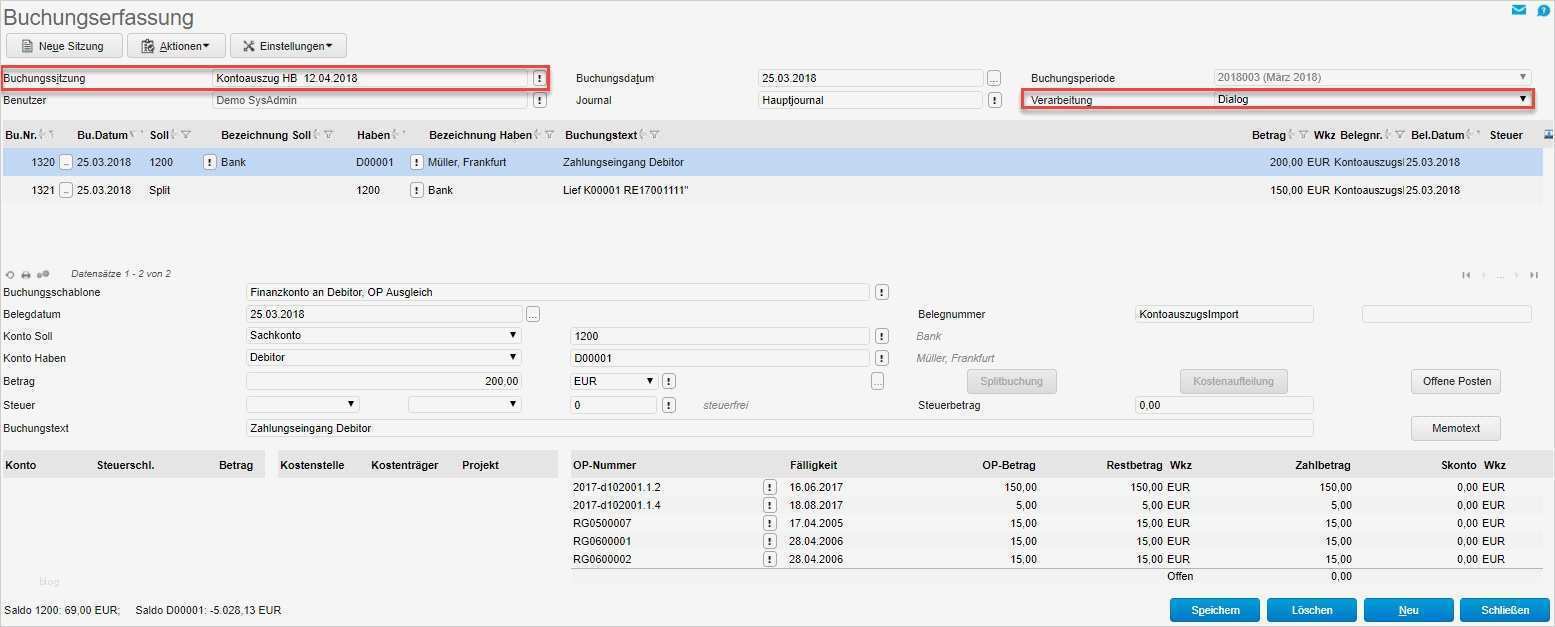Sort by Bu.Datum column header
Image resolution: width=1555 pixels, height=627 pixels.
[x=104, y=135]
